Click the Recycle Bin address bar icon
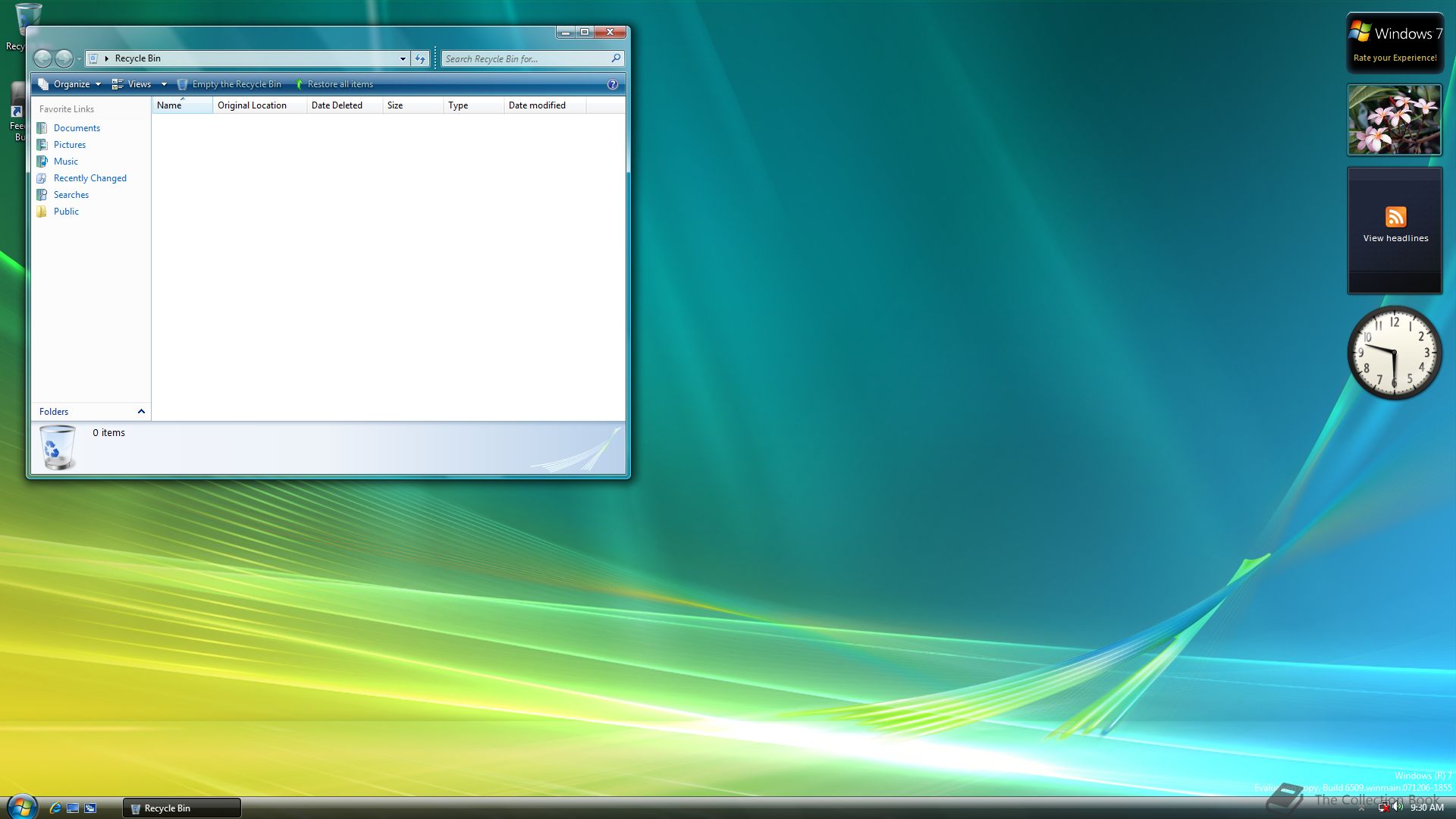 [93, 58]
